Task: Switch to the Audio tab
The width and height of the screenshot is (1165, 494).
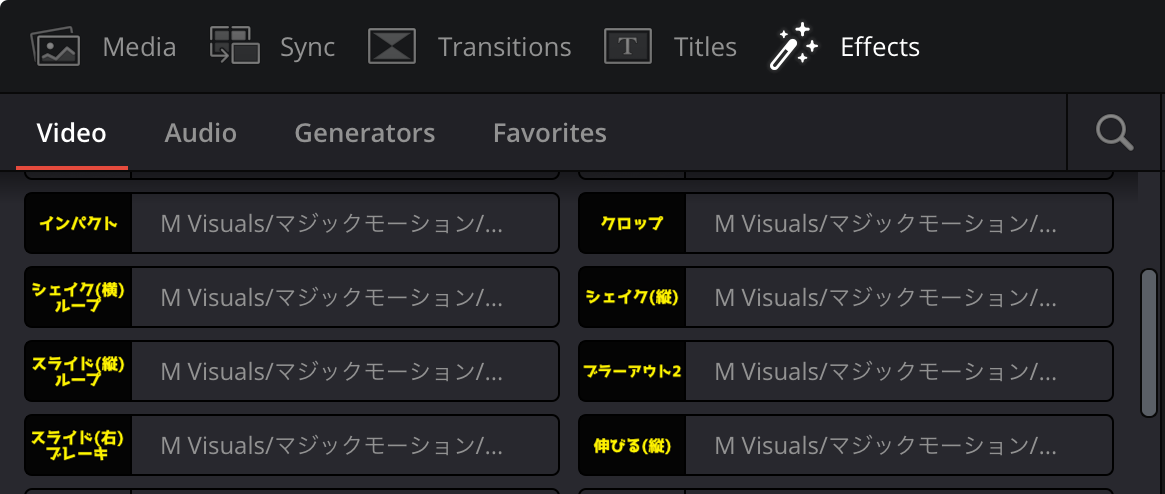Action: pyautogui.click(x=201, y=133)
